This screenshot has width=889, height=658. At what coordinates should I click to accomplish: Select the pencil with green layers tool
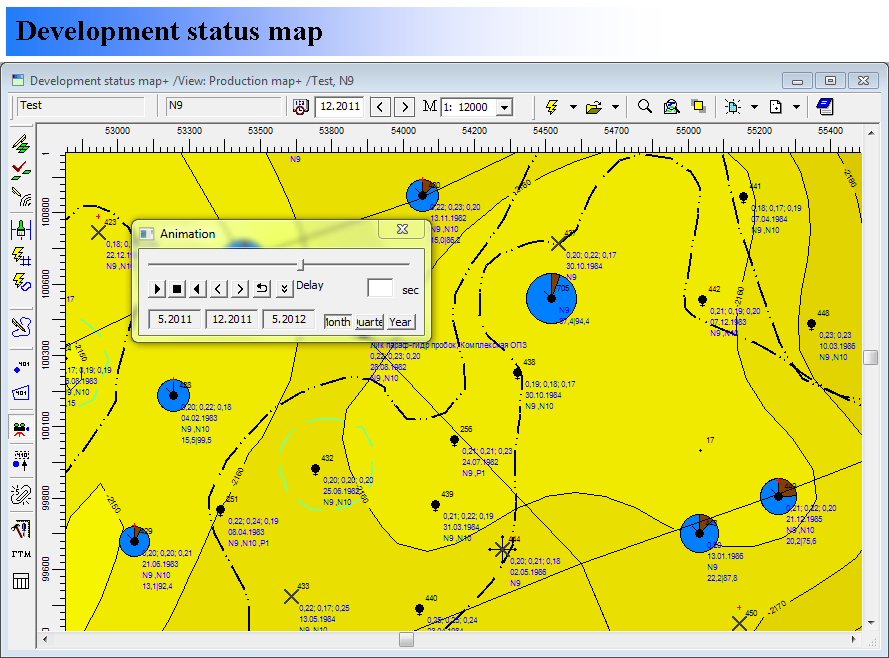click(21, 144)
